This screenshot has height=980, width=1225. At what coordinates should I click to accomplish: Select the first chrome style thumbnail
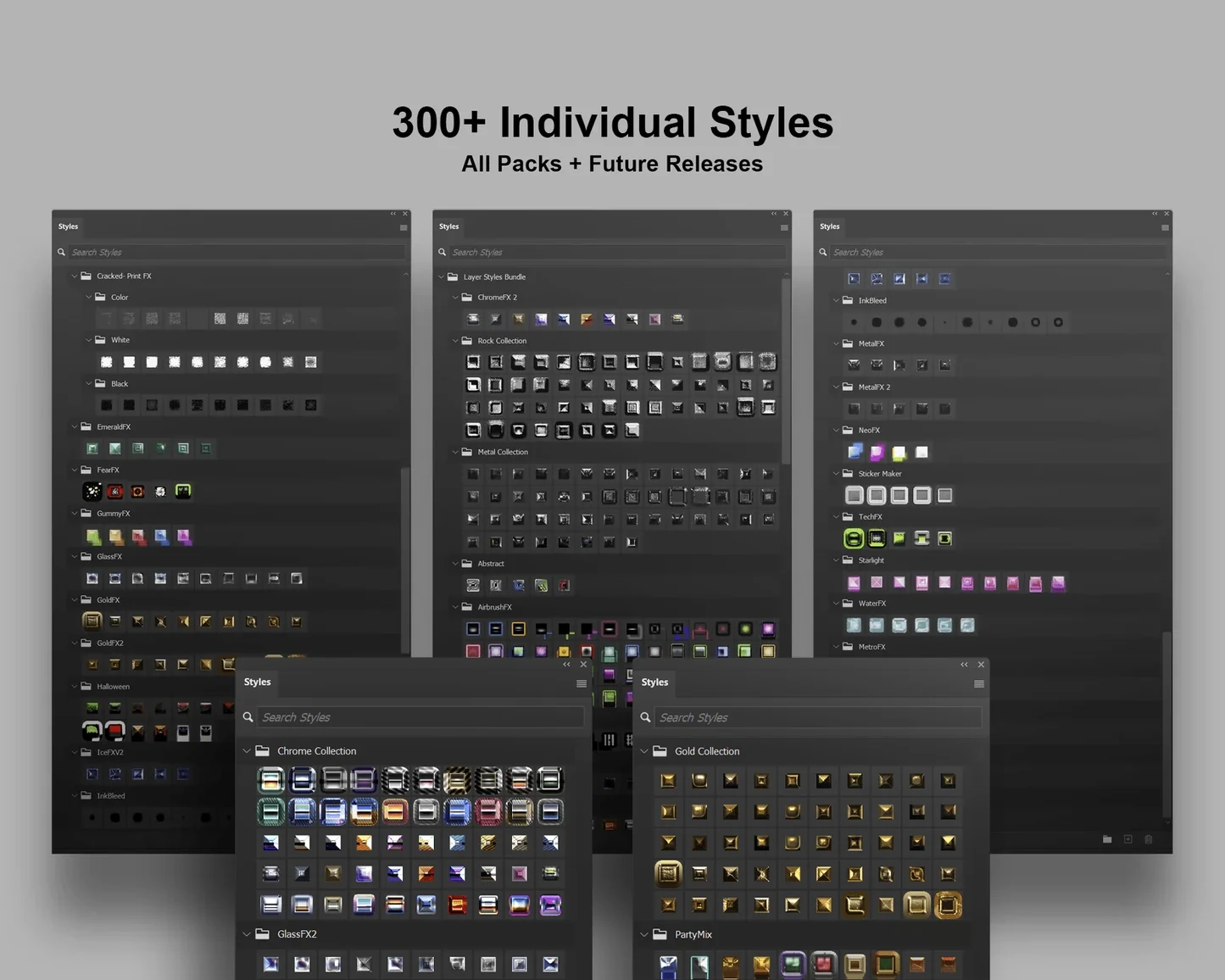(x=271, y=780)
